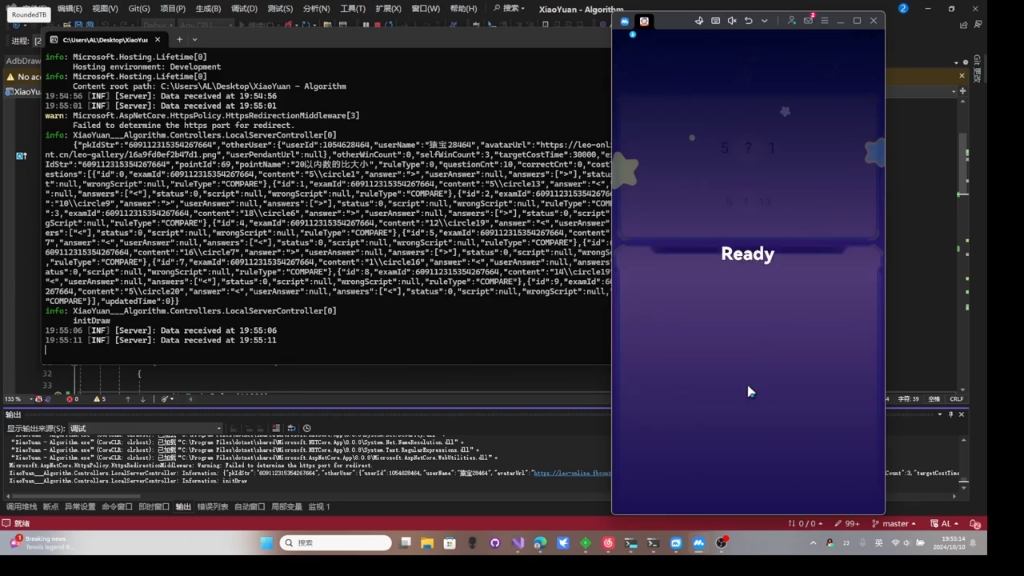This screenshot has height=576, width=1024.
Task: Open the 调试(D) debug menu
Action: [x=244, y=8]
